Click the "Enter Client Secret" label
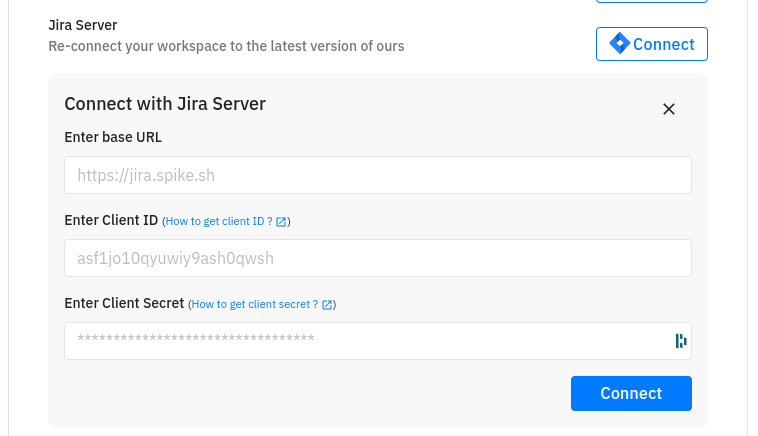This screenshot has height=436, width=758. pos(124,303)
